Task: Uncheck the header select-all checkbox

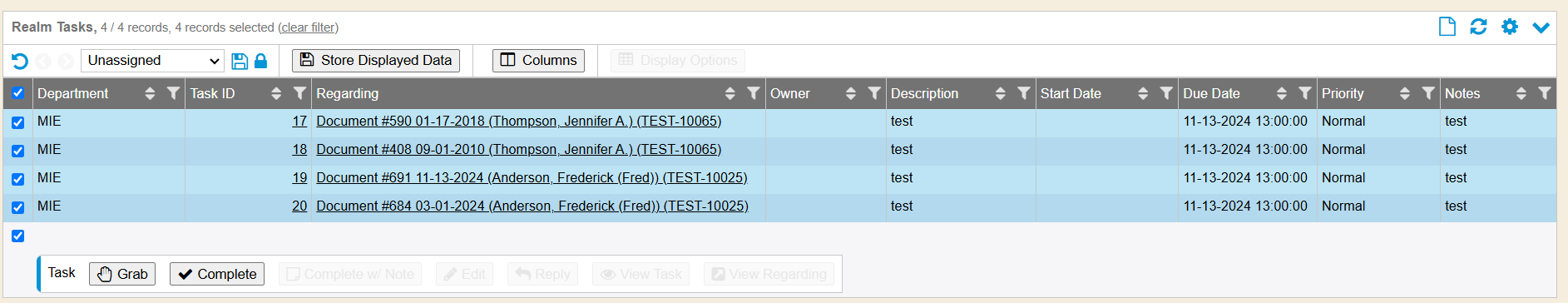Action: (x=17, y=93)
